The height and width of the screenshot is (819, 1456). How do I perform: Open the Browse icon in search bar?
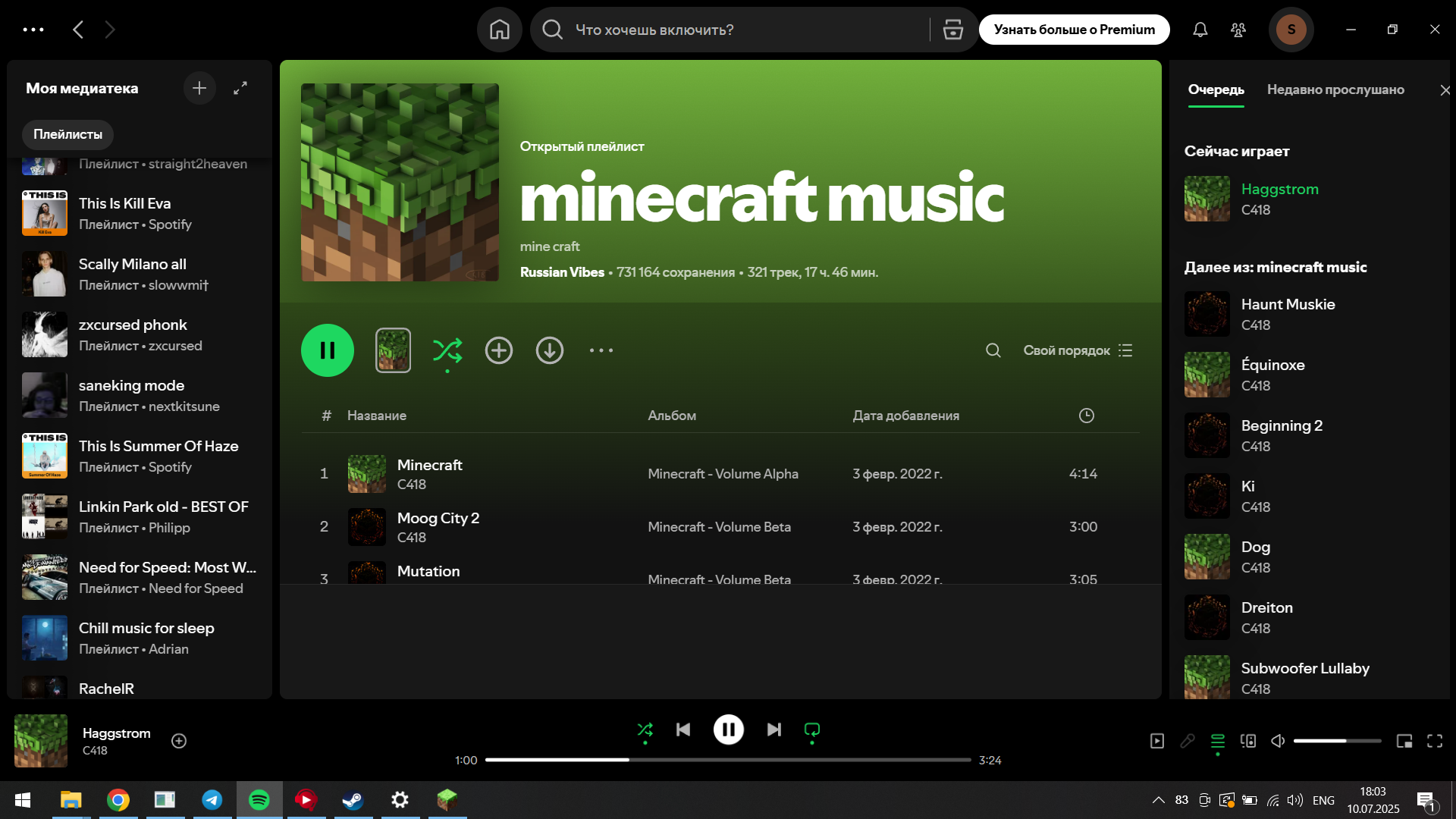coord(952,30)
